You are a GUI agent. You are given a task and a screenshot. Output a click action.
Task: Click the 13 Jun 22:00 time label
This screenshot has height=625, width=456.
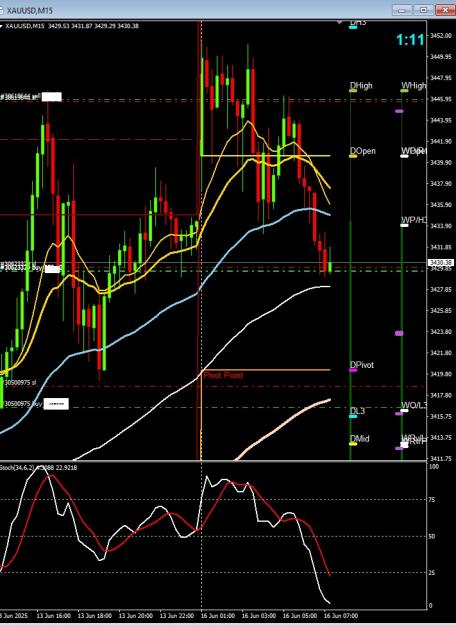pos(177,616)
